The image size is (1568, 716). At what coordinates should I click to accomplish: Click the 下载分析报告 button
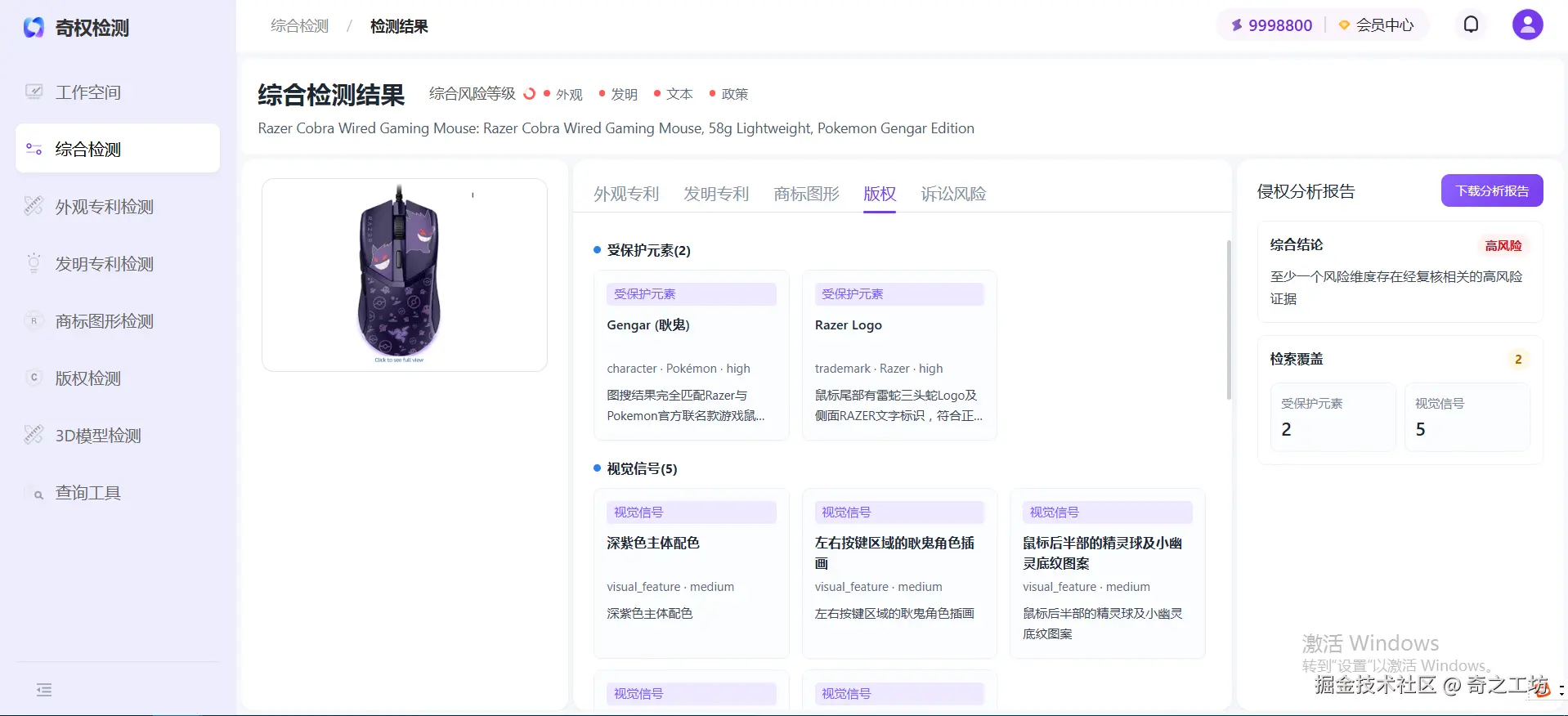coord(1492,190)
